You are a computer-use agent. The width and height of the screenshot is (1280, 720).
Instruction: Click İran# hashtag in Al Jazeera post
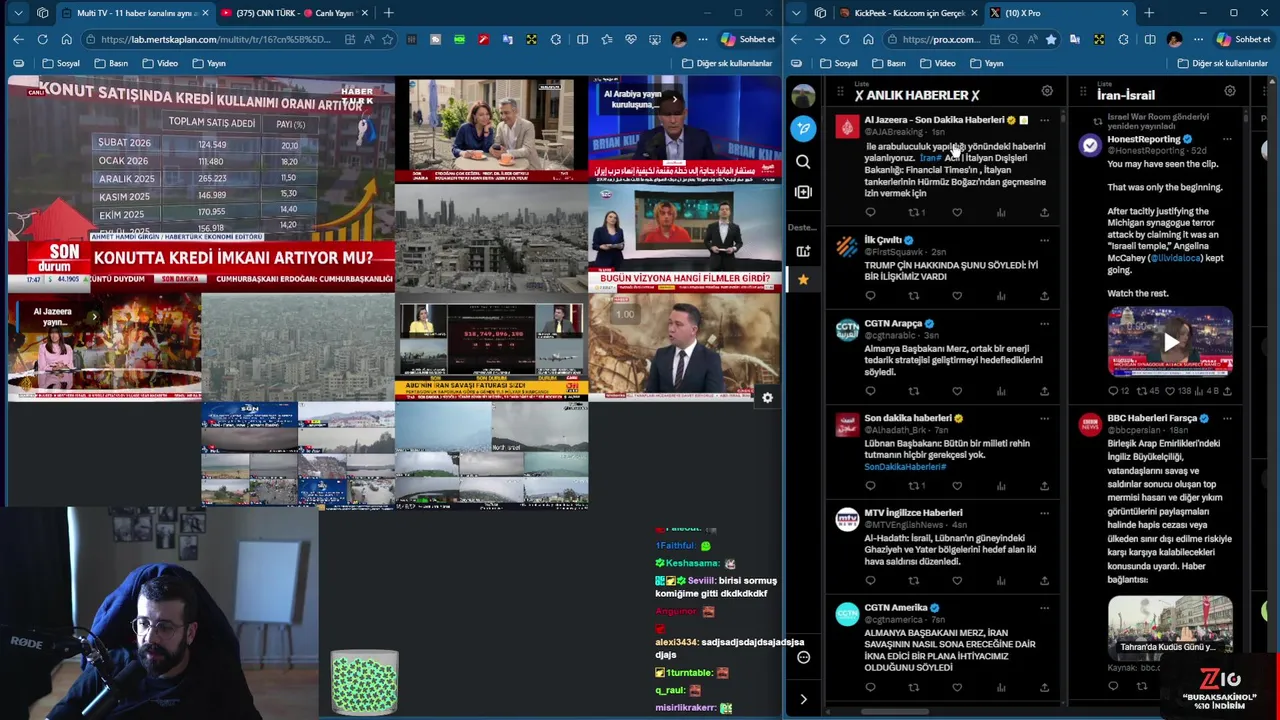click(x=931, y=158)
